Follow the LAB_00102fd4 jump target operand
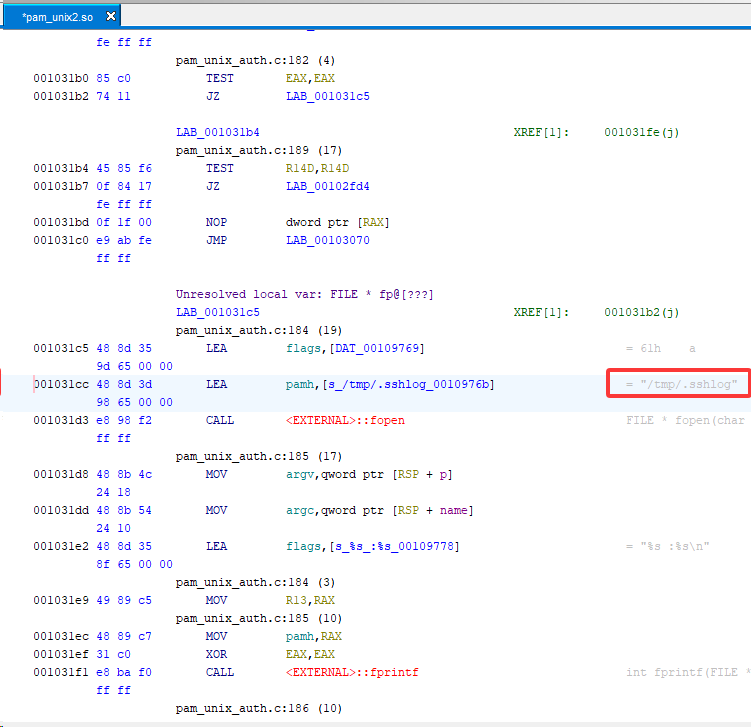751x727 pixels. 327,186
